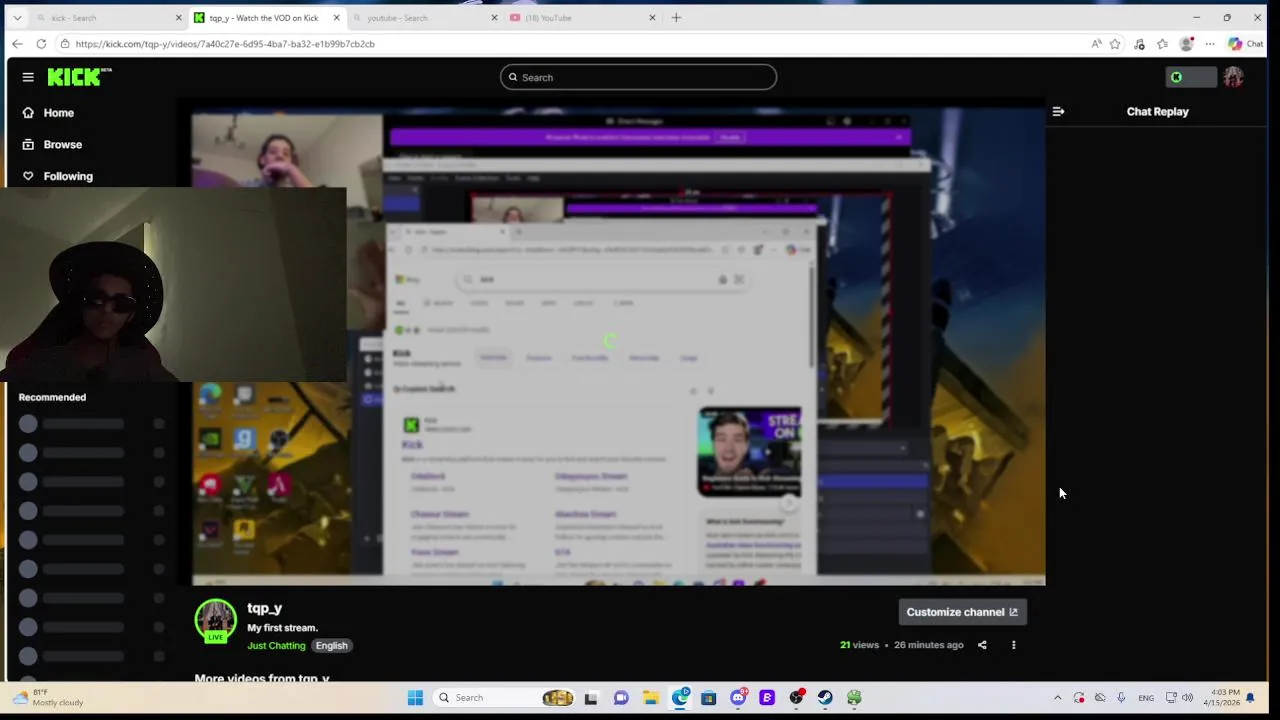Switch to the (18) YouTube tab
This screenshot has height=720, width=1280.
[582, 18]
